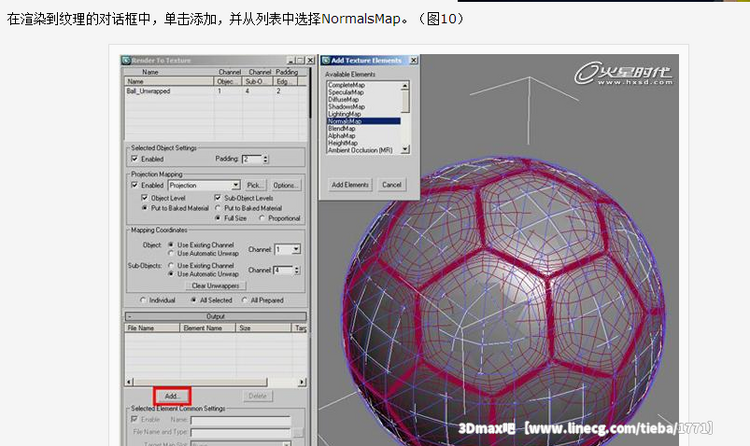
Task: Toggle Enabled under Selected Object Settings
Action: pos(135,159)
